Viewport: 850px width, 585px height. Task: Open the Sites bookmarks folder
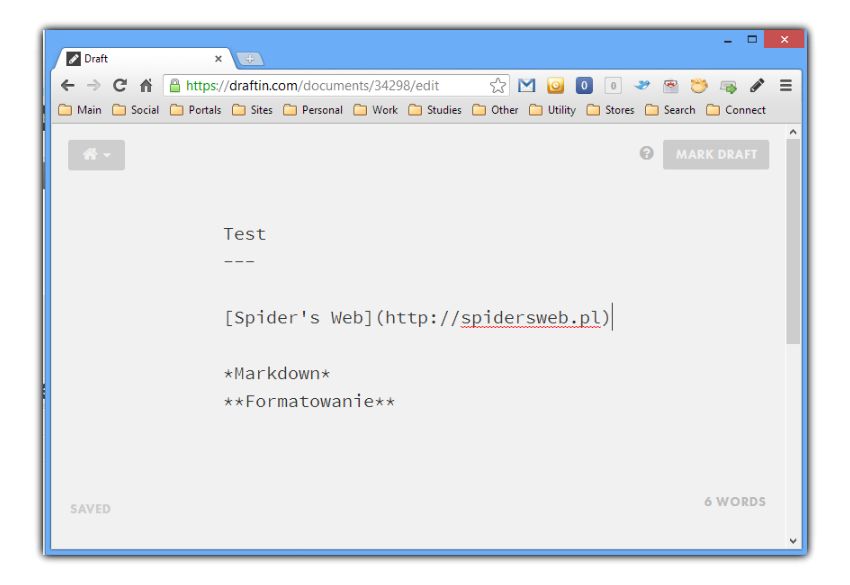coord(252,110)
